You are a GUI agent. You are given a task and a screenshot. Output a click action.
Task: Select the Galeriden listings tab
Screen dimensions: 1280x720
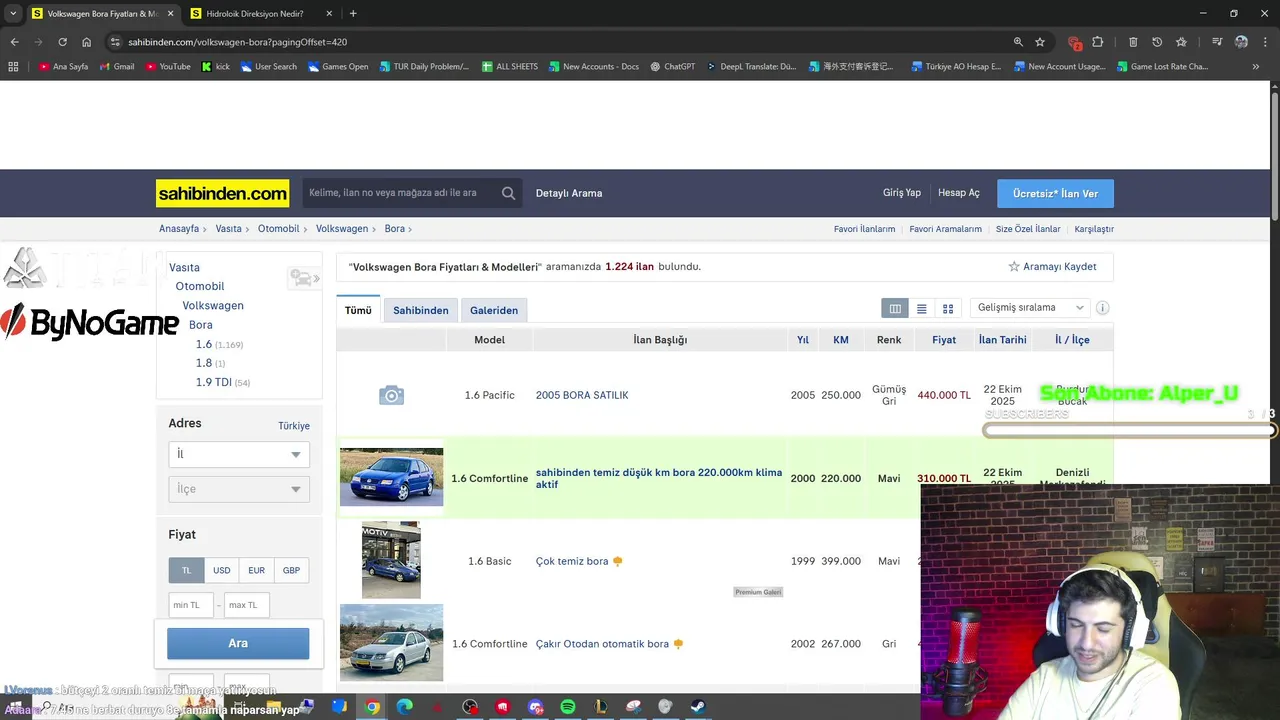tap(494, 310)
